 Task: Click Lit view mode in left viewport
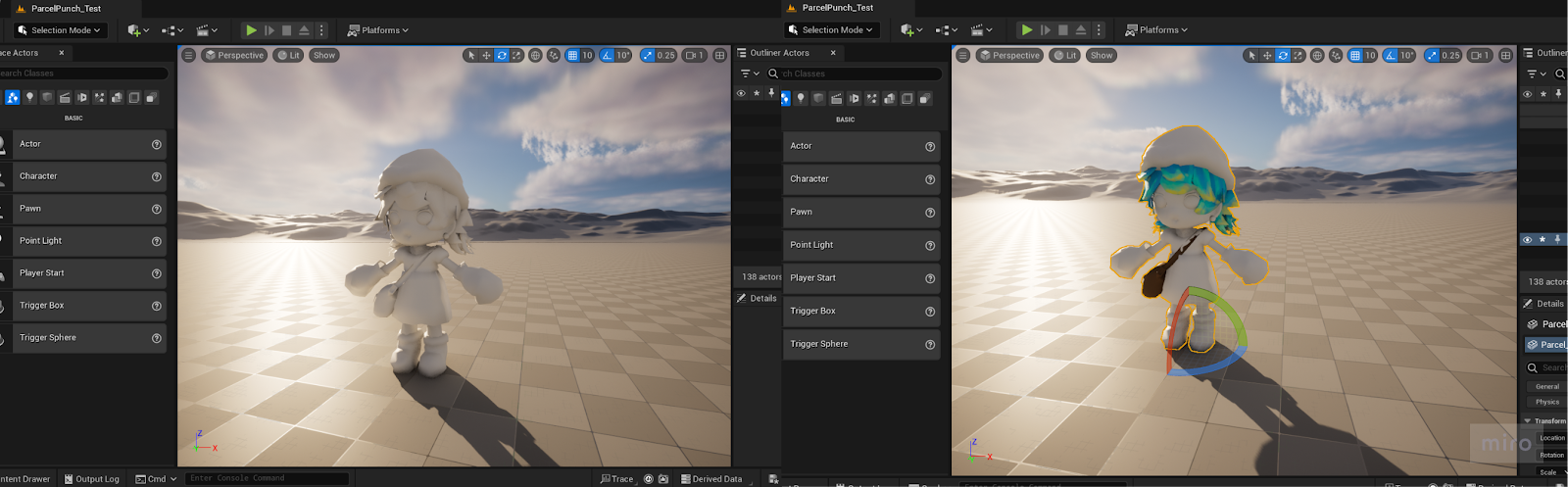[288, 56]
